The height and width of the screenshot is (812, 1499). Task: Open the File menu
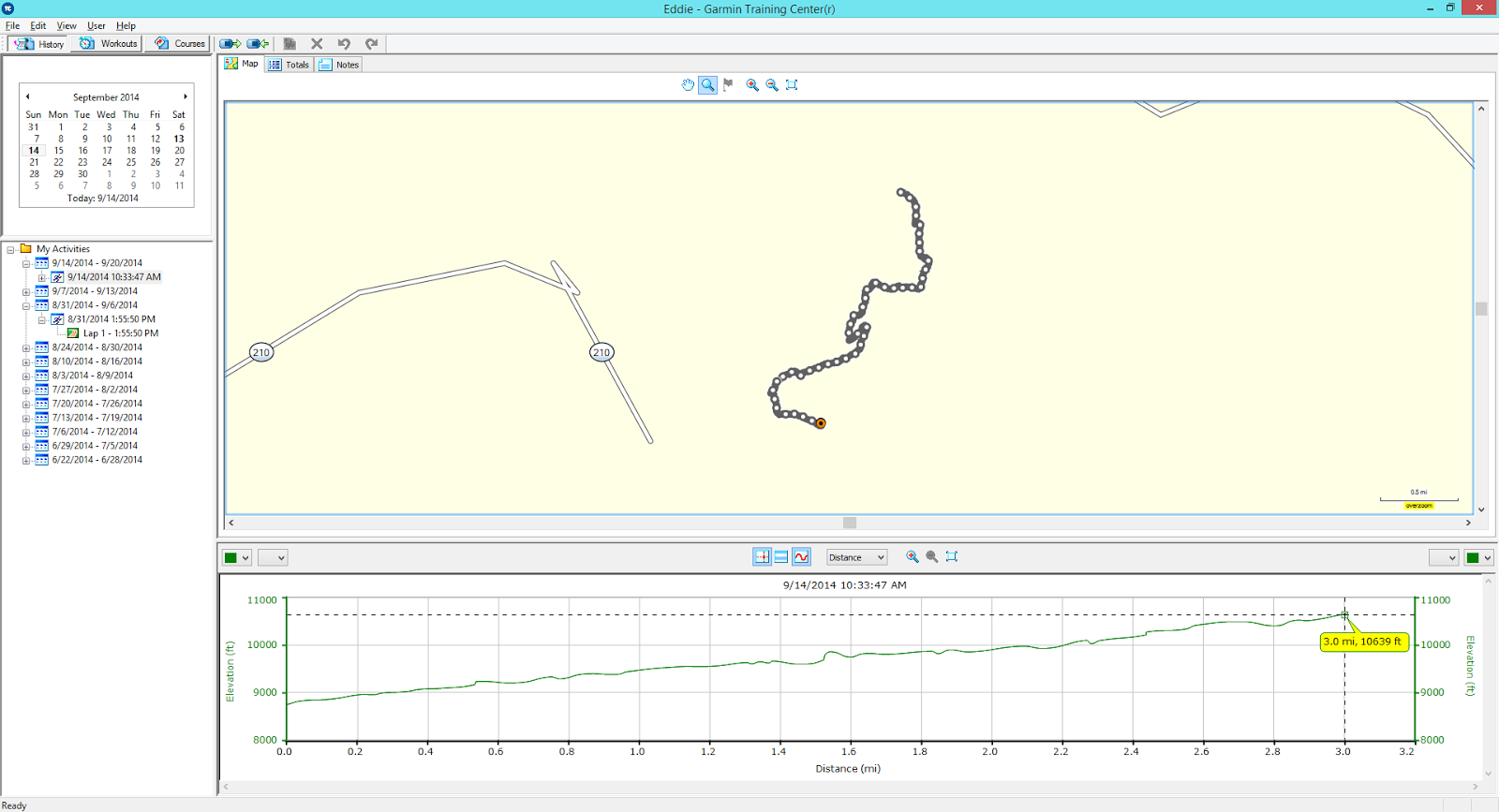(12, 26)
